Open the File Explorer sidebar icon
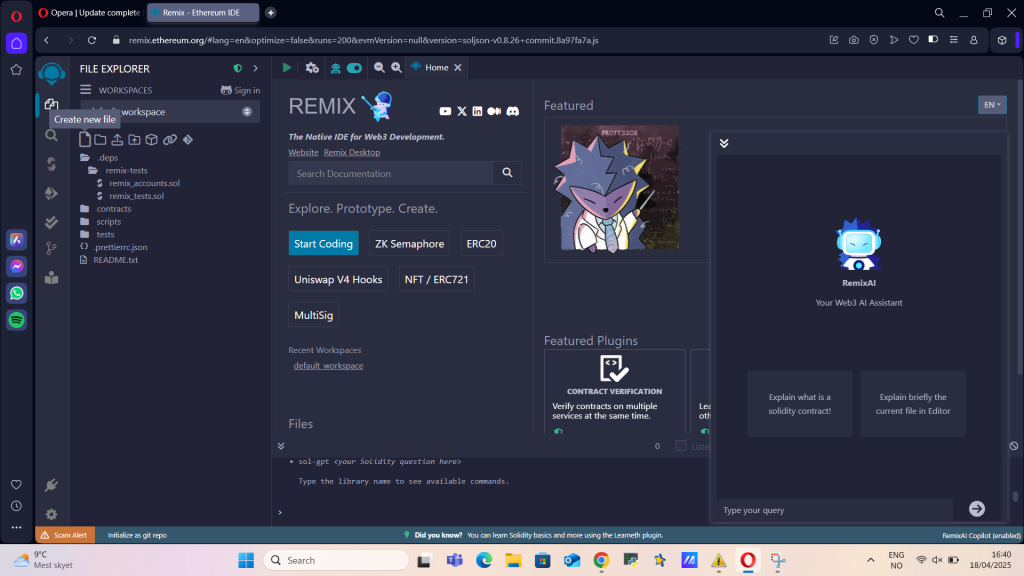The height and width of the screenshot is (576, 1024). [52, 104]
